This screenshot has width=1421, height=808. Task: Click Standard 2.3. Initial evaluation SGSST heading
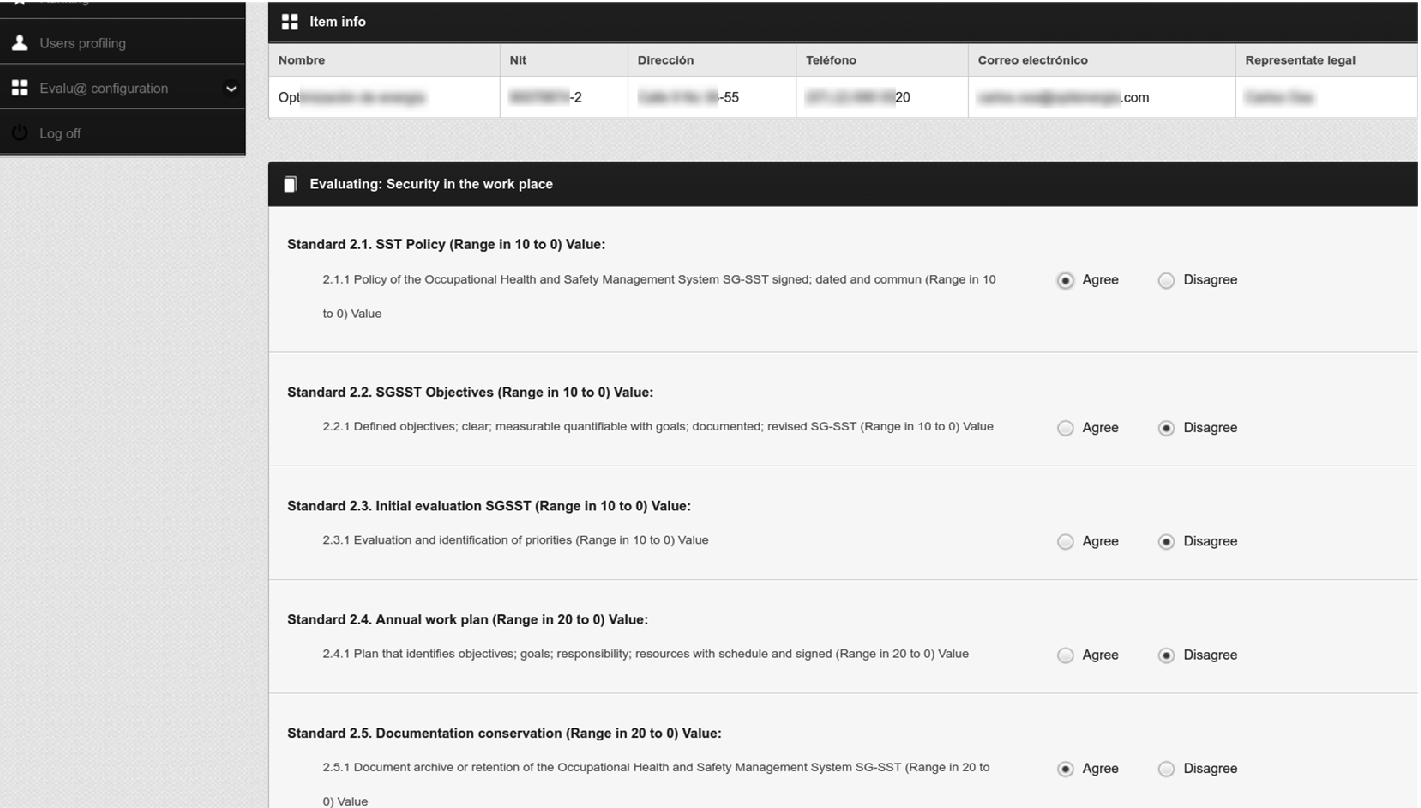(489, 506)
